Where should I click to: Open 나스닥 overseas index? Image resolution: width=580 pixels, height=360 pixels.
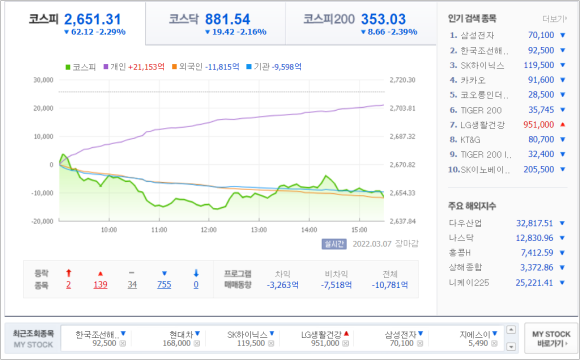(x=461, y=238)
